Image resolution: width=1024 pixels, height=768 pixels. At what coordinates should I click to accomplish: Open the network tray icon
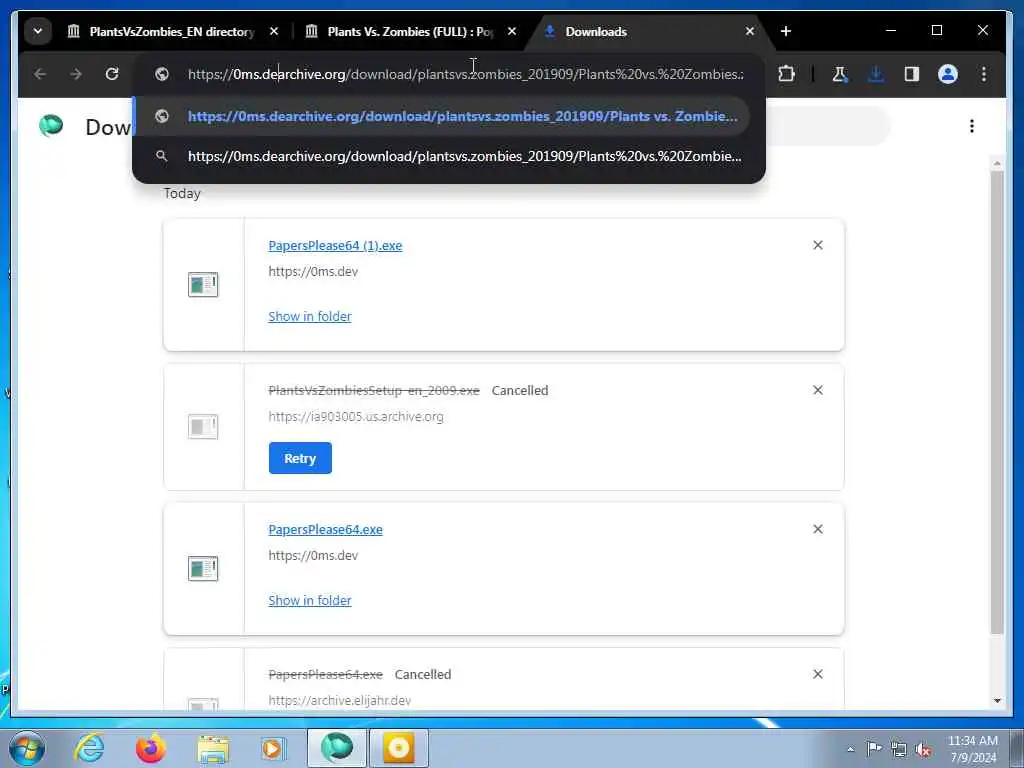coord(899,749)
